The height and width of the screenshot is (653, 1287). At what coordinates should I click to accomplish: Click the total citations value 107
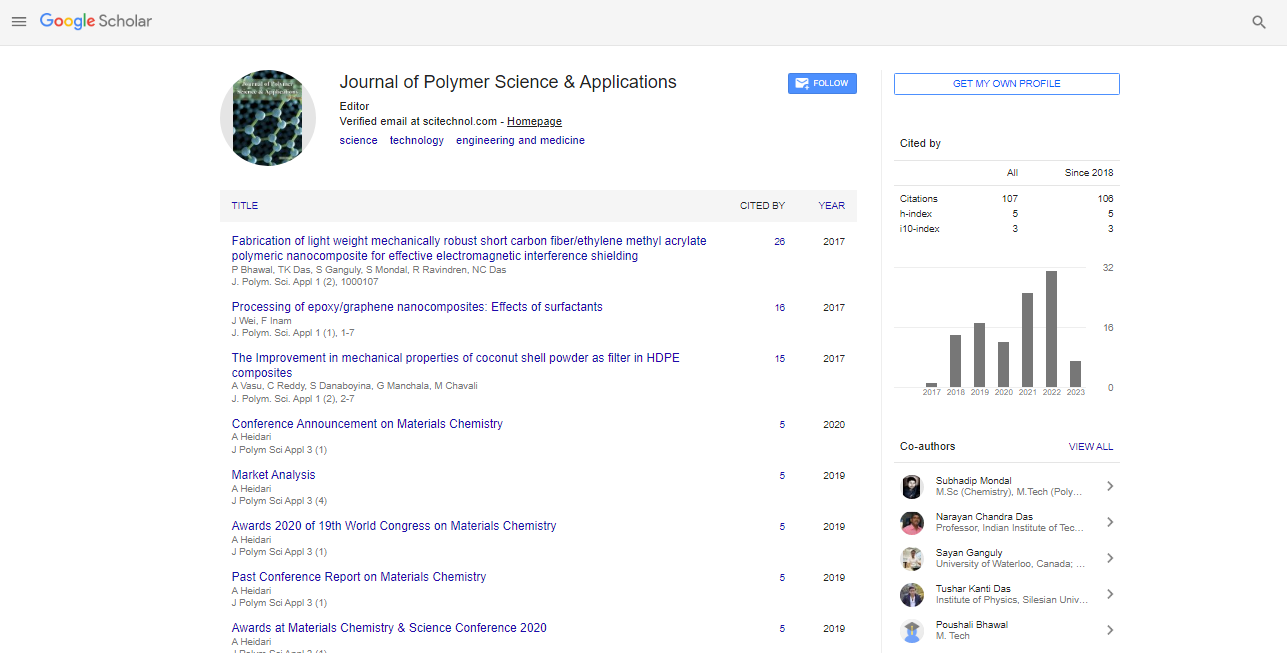(1010, 199)
